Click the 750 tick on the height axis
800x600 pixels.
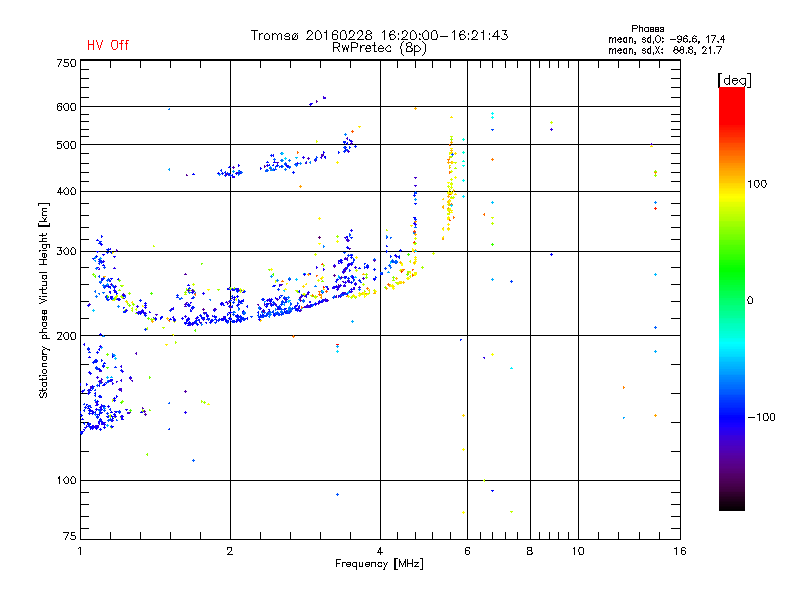click(66, 63)
